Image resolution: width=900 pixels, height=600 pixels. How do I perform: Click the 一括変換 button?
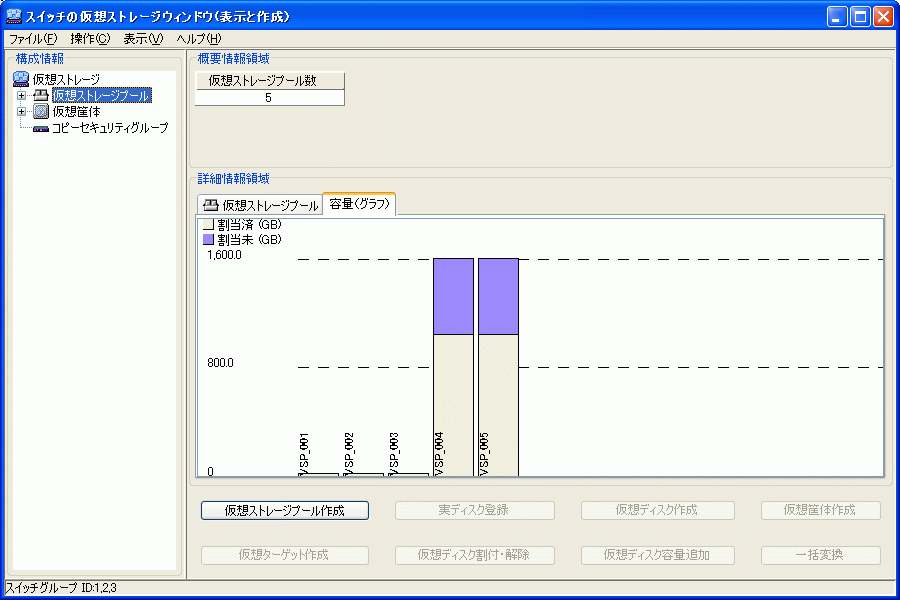[820, 555]
